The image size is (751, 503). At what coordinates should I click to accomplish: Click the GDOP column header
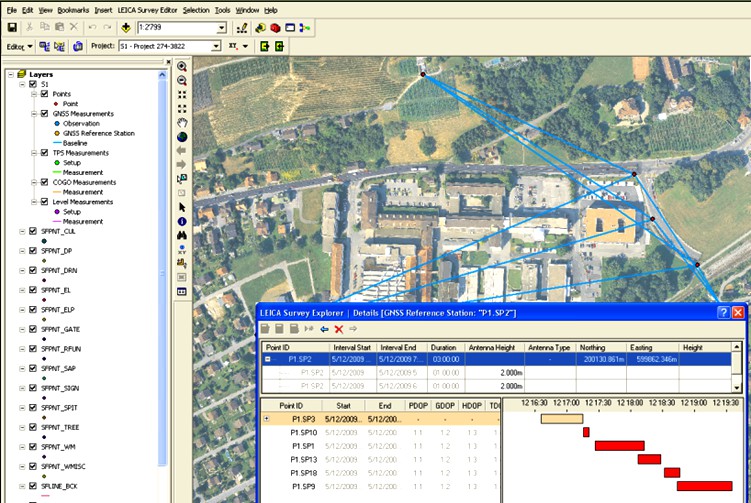click(x=445, y=406)
